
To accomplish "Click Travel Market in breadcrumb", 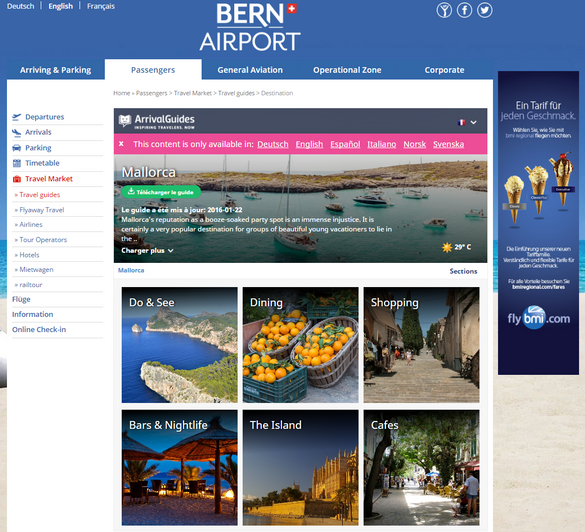I will point(193,93).
